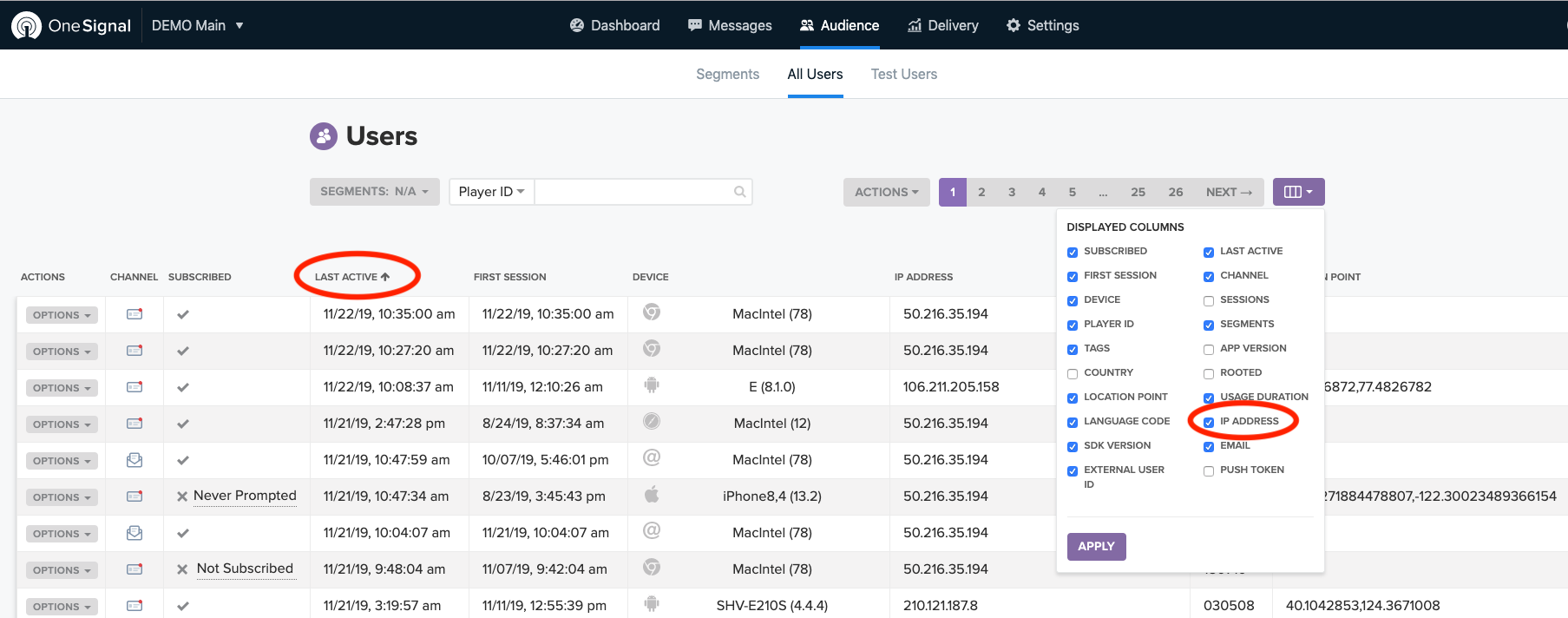Click Android device icon for E (8.1.0)

coord(652,385)
